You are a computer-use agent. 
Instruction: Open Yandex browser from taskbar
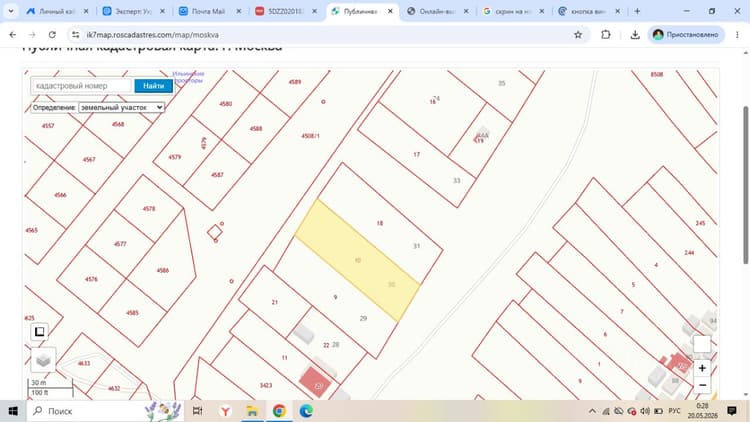click(x=225, y=411)
